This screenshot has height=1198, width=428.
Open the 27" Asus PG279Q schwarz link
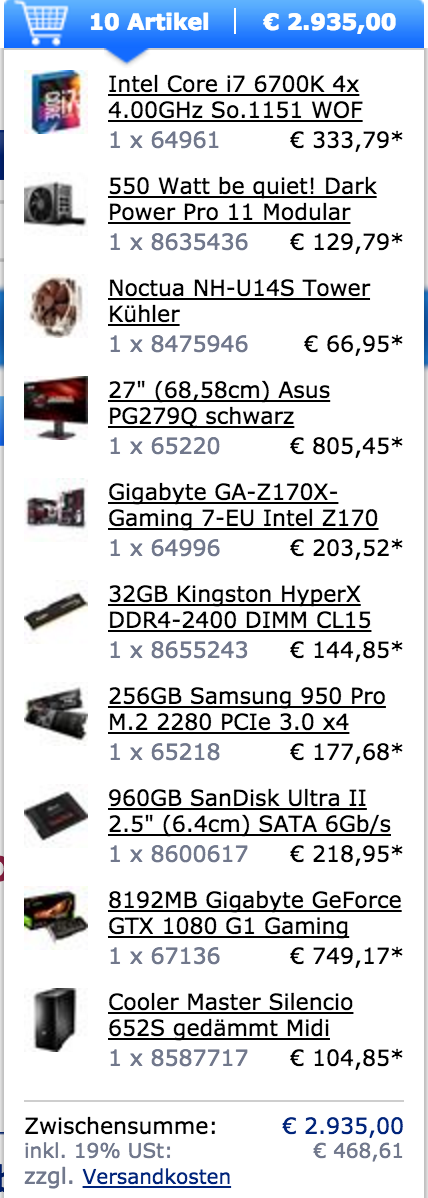[219, 403]
